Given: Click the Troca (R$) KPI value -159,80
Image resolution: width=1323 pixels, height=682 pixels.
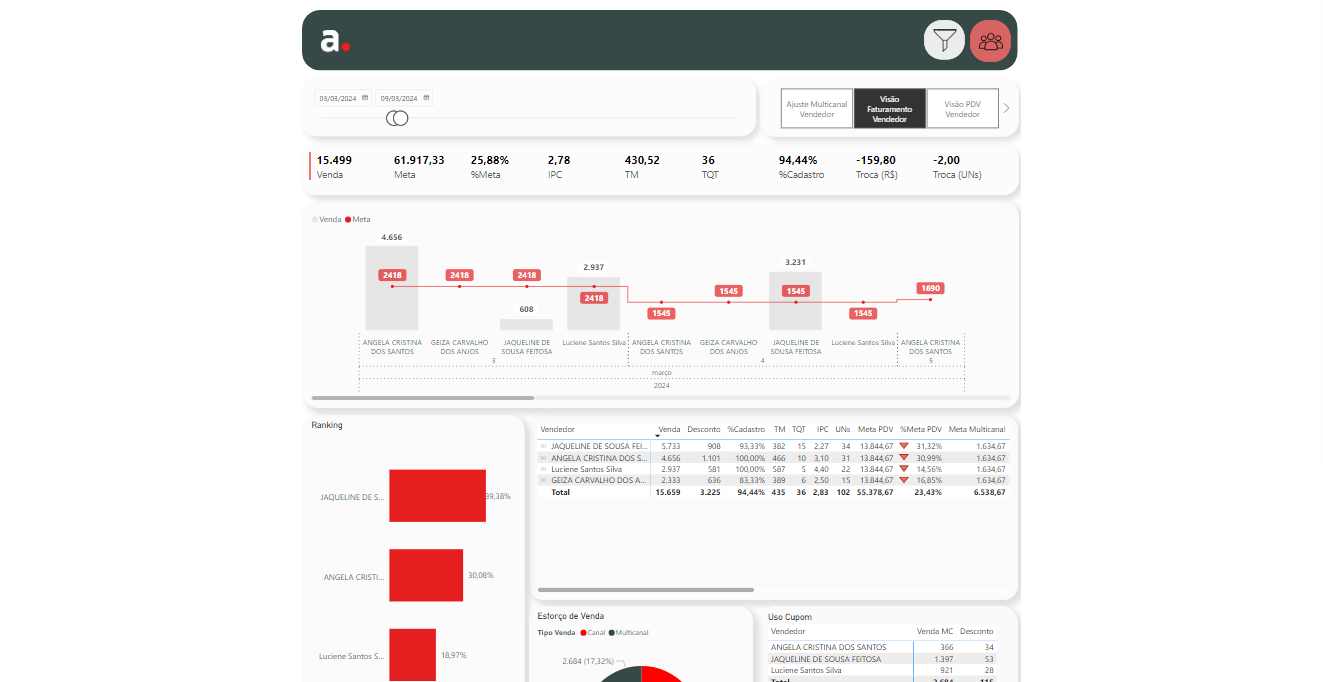Looking at the screenshot, I should (876, 160).
